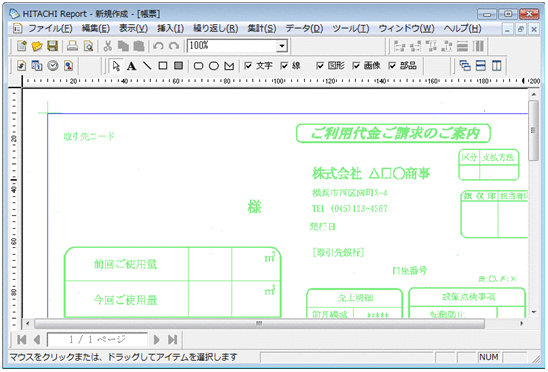Toggle the 図形 checkbox
The height and width of the screenshot is (372, 548).
320,66
